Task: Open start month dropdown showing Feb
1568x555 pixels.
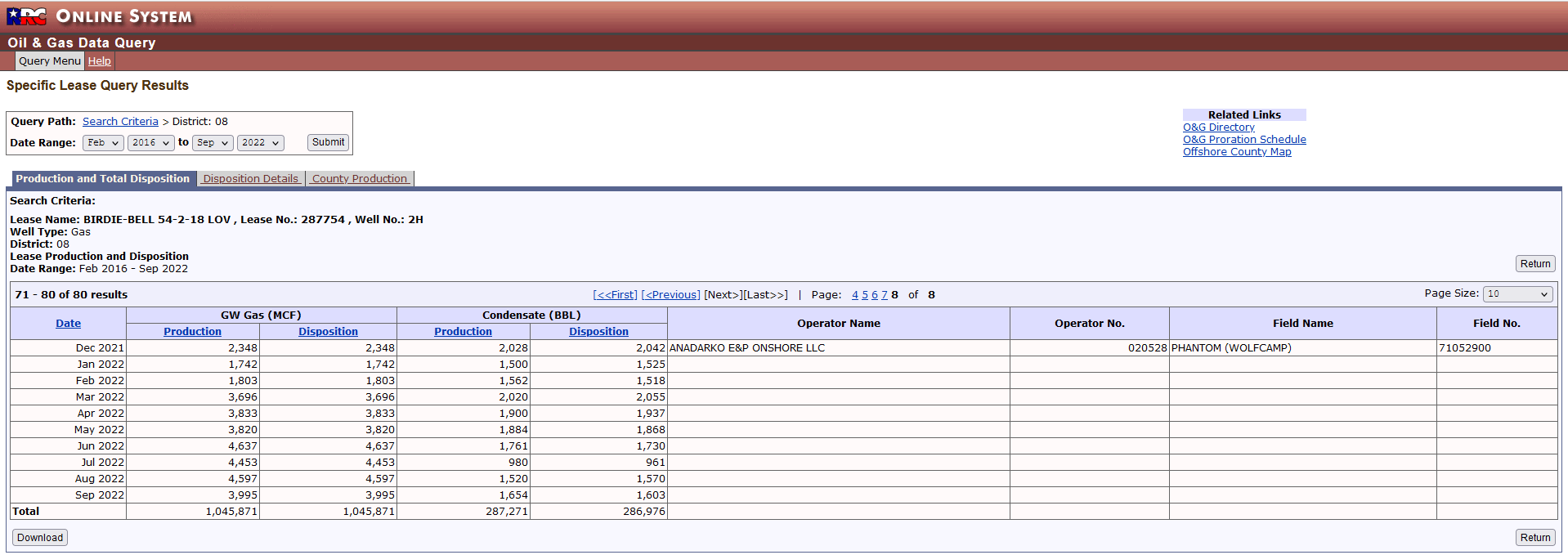Action: point(103,143)
